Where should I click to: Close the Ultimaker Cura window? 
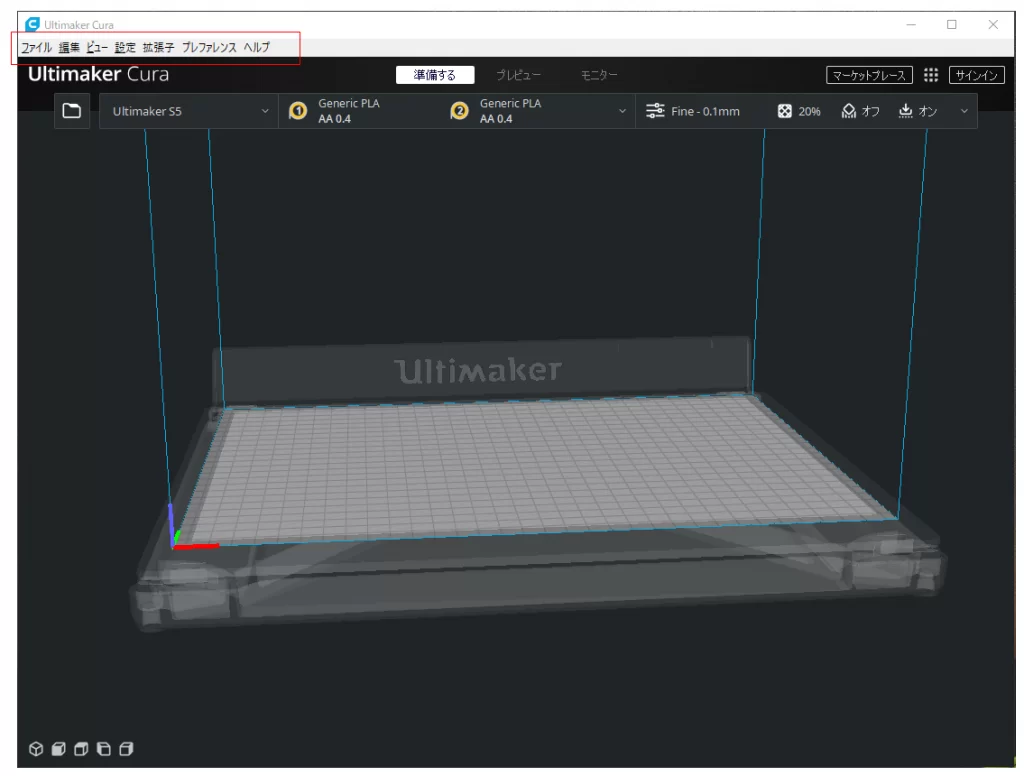[993, 24]
